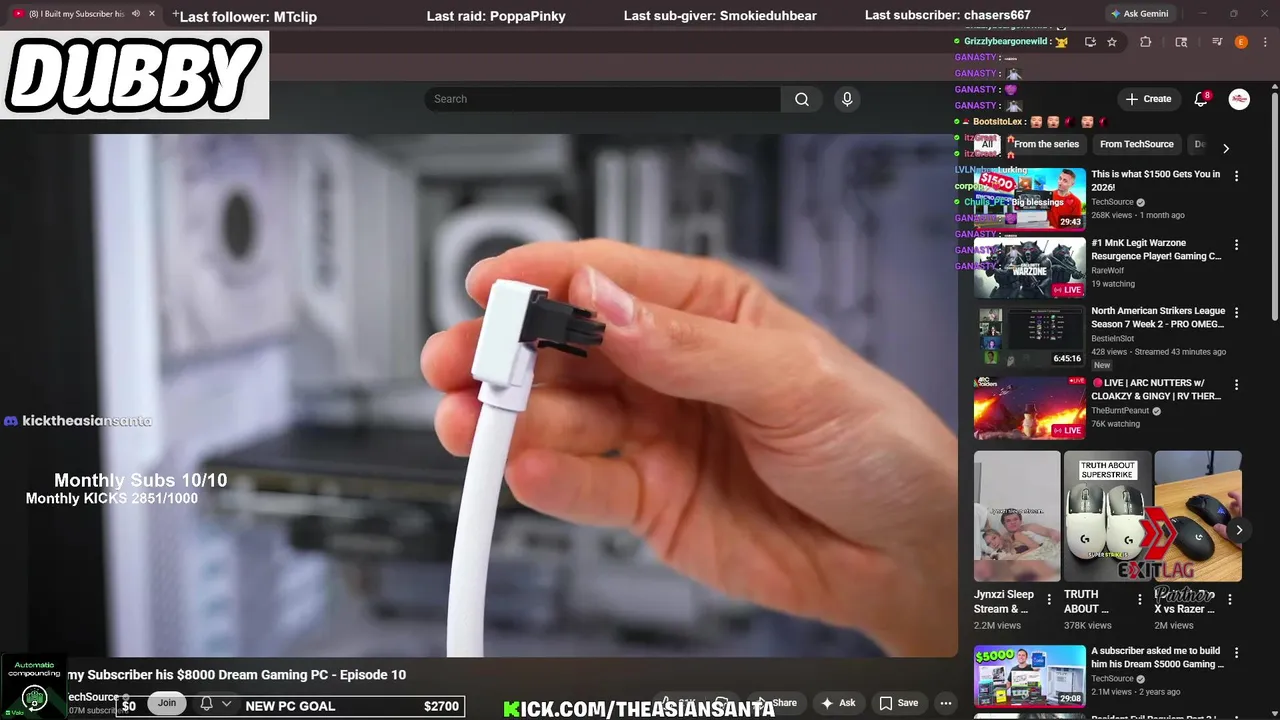Open options for ARC NUTTERS stream

coord(1236,385)
